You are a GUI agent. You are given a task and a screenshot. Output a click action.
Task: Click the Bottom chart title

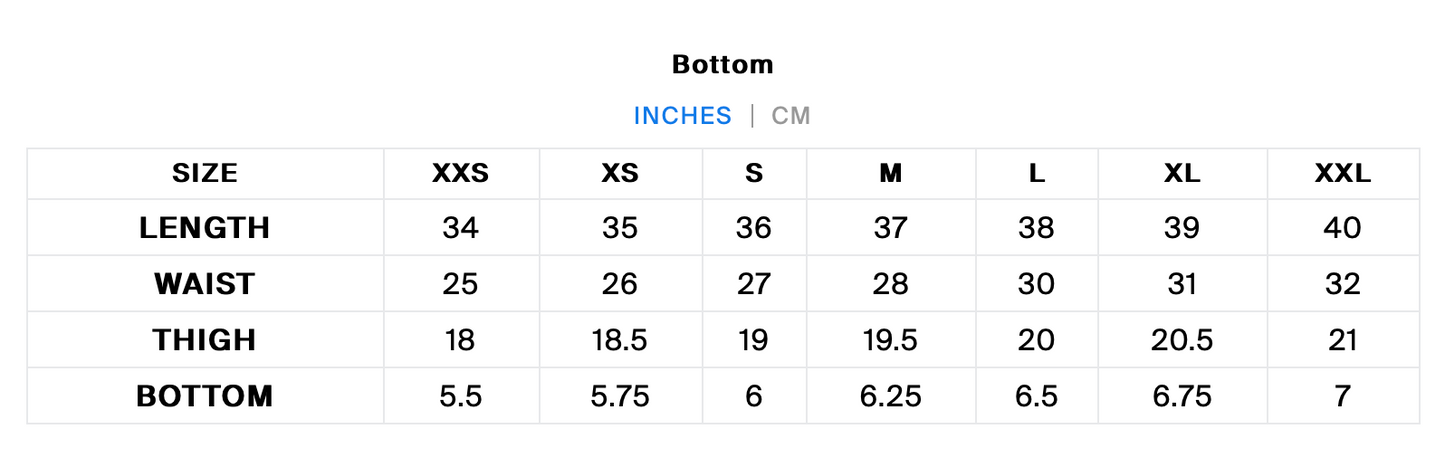tap(722, 65)
